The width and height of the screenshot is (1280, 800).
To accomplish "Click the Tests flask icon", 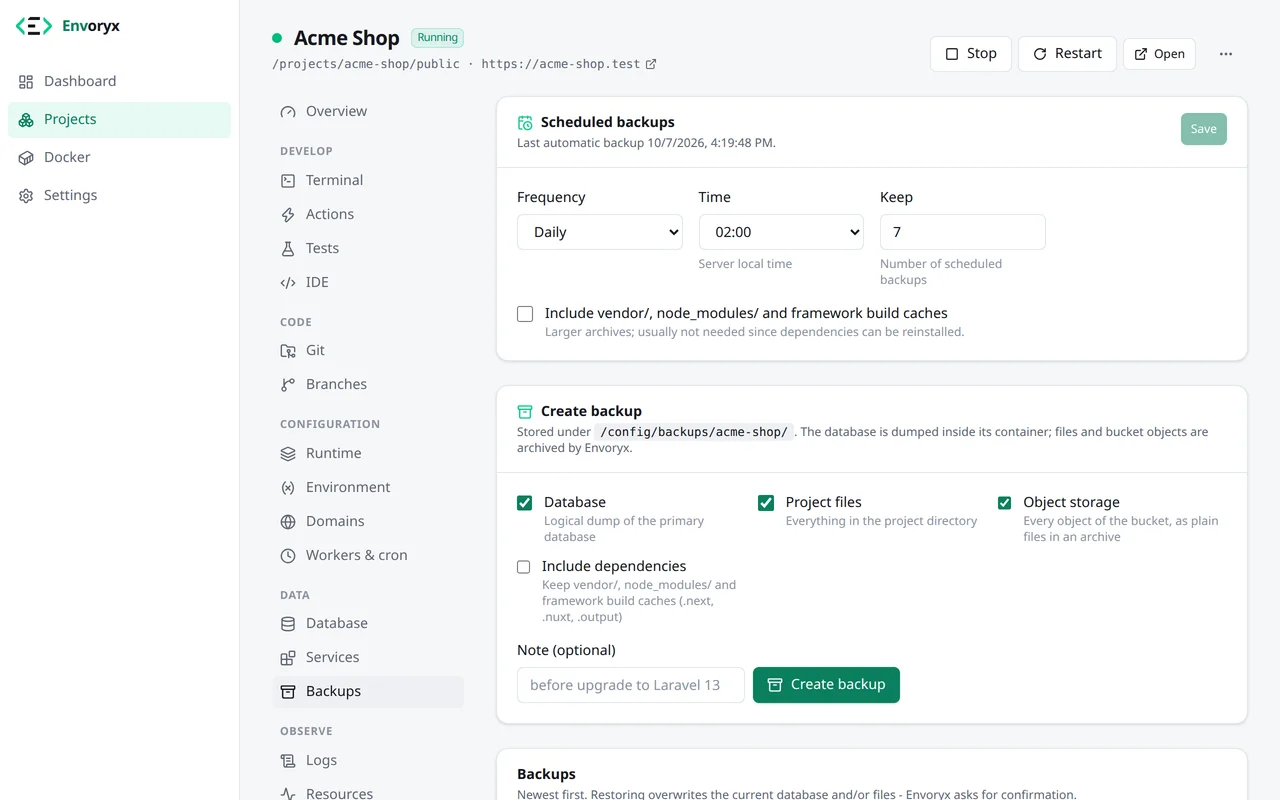I will (288, 248).
